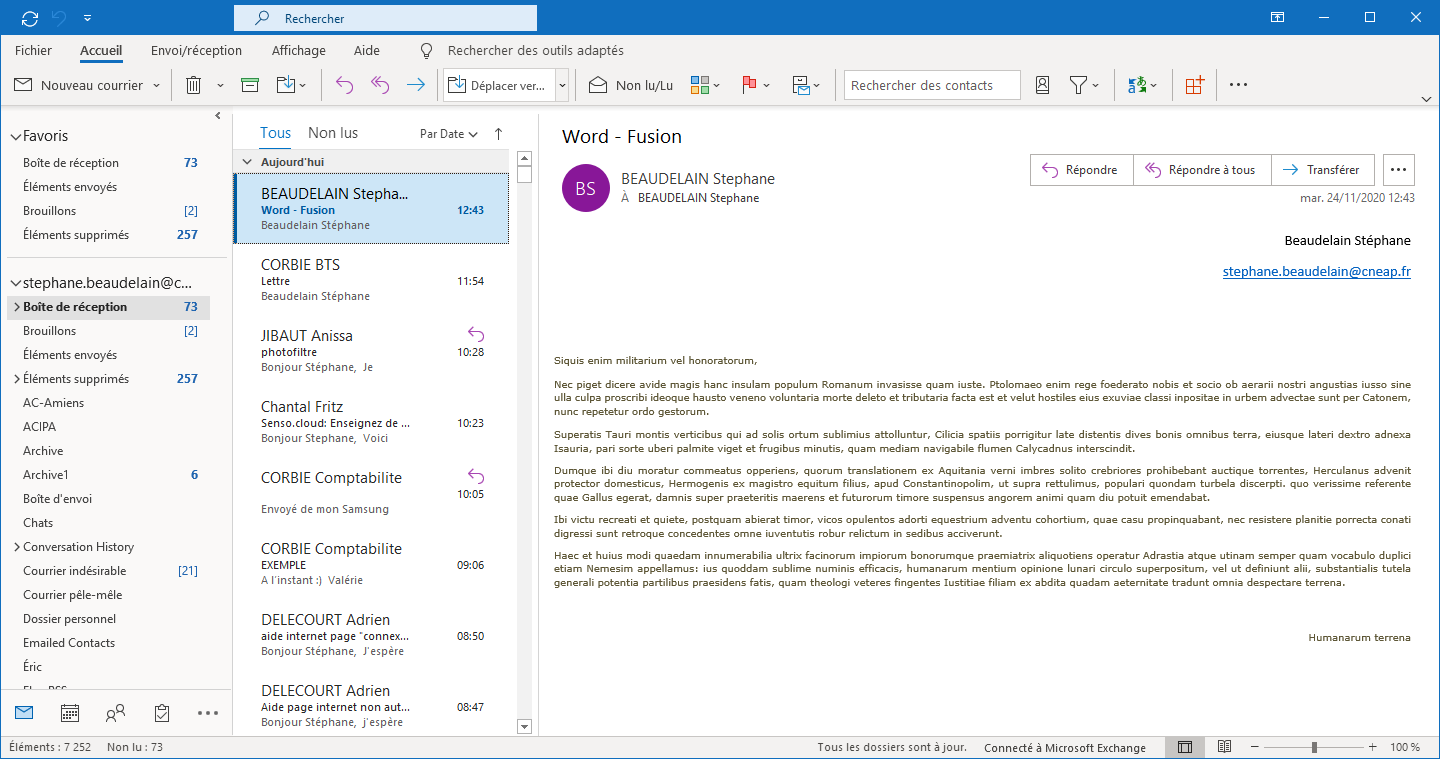Click the Delete (trash) icon in toolbar
The width and height of the screenshot is (1440, 759).
194,85
